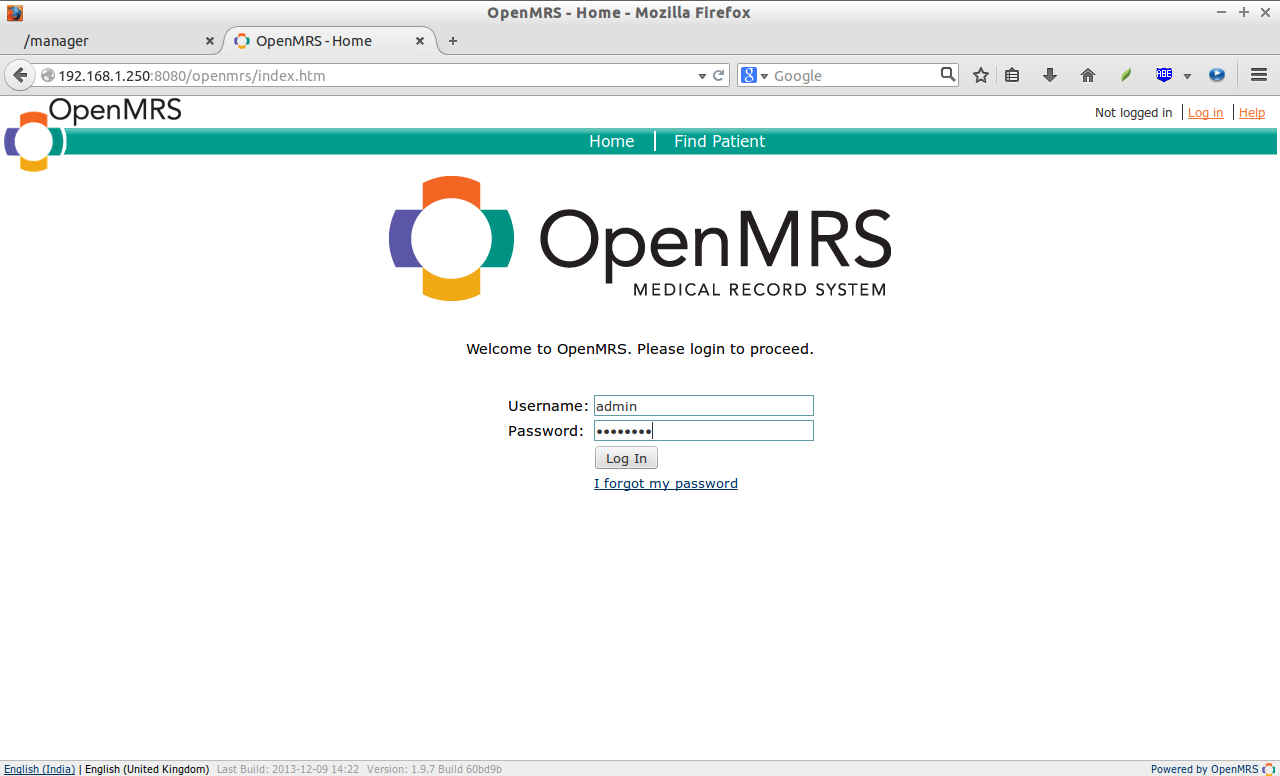This screenshot has height=776, width=1280.
Task: Click the small OpenMRS icon in footer
Action: 1268,769
